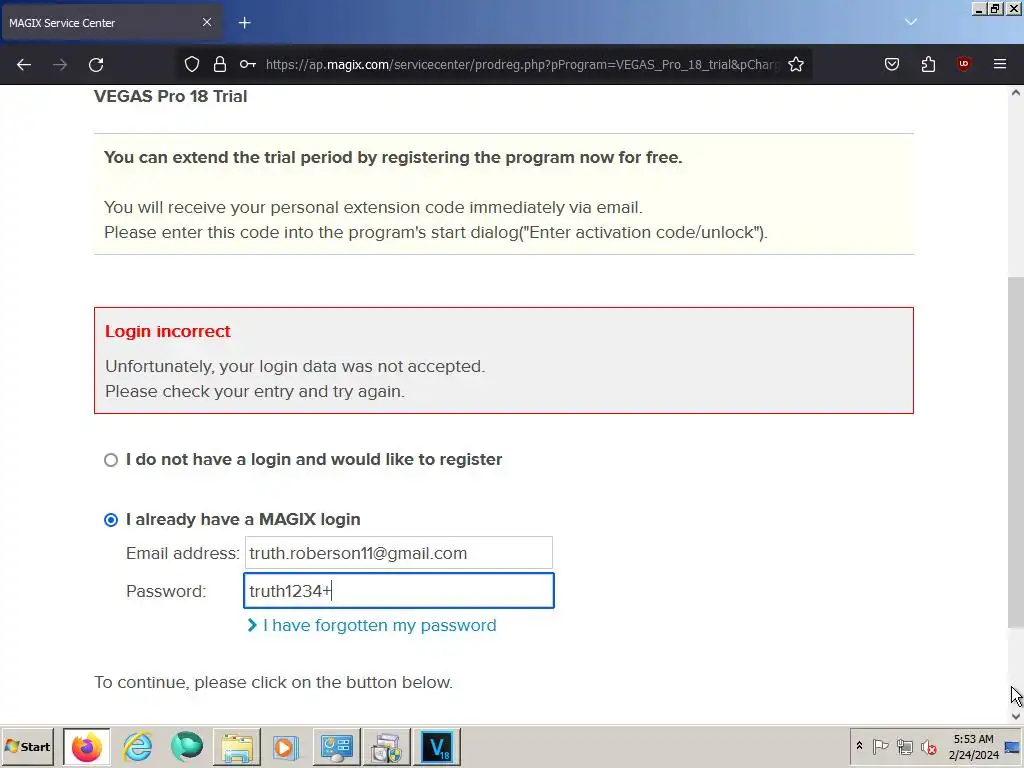Open the browser extensions menu

click(928, 64)
